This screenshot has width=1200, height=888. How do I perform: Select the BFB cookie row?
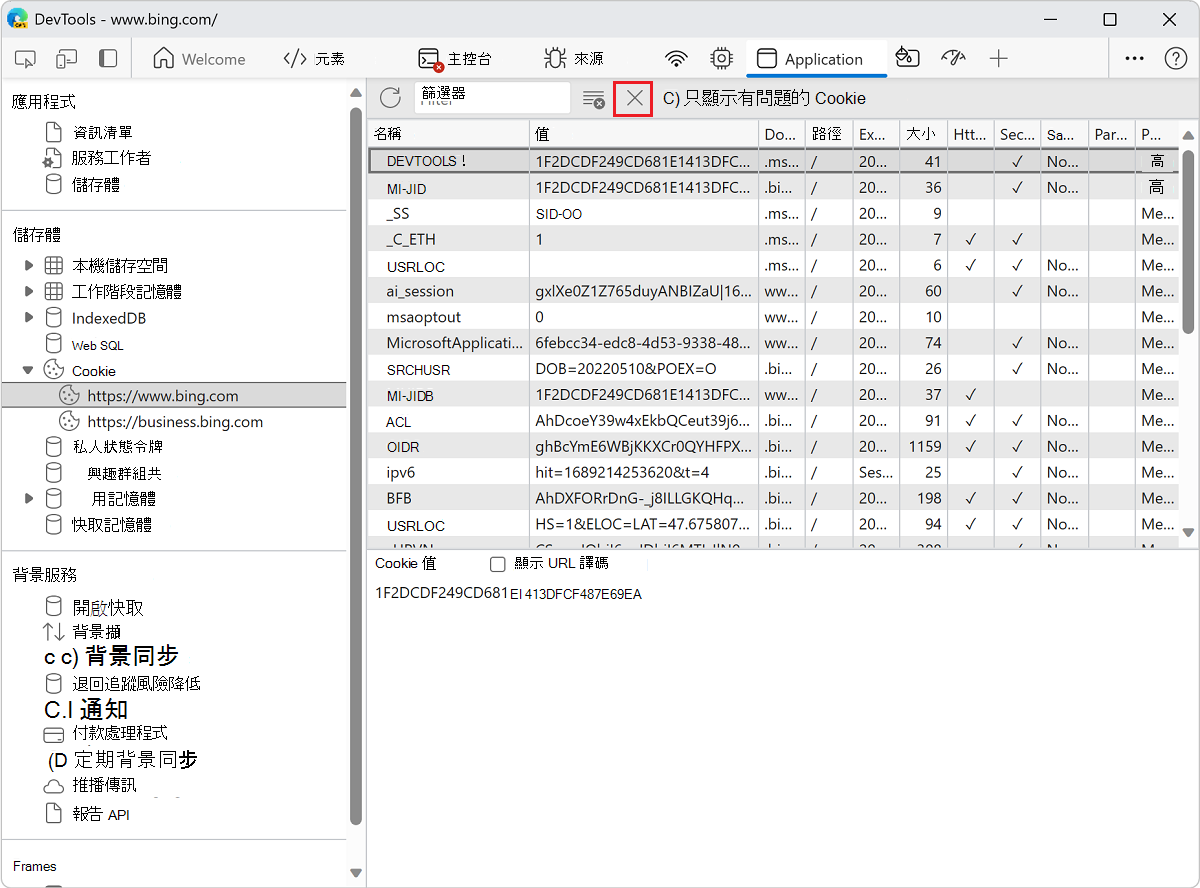coord(774,498)
